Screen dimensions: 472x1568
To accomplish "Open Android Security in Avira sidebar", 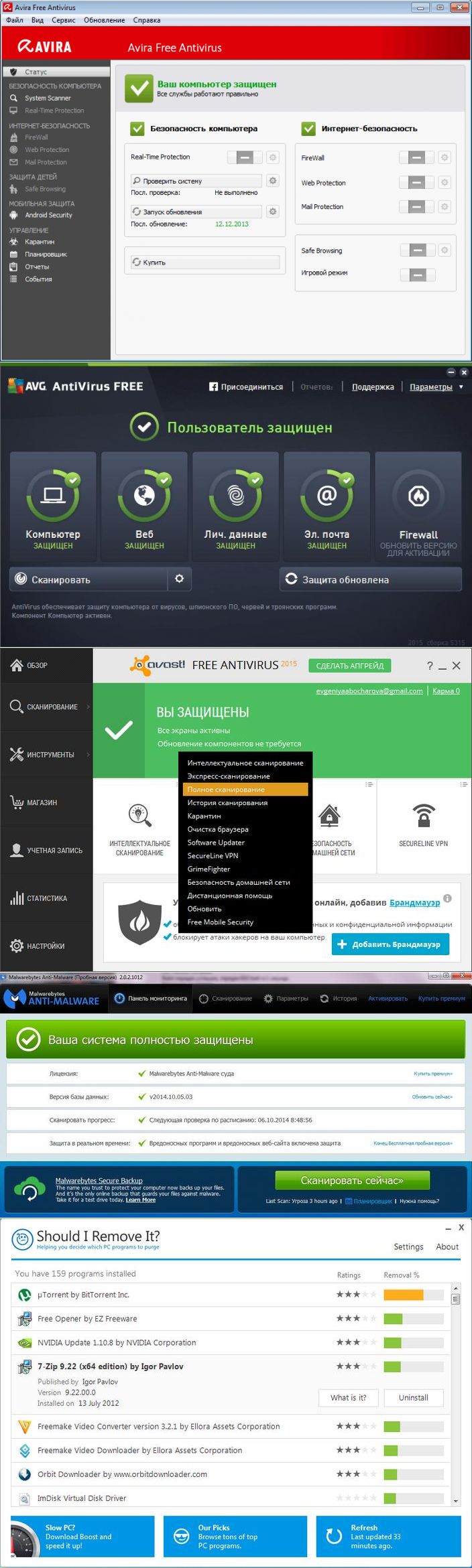I will [48, 215].
